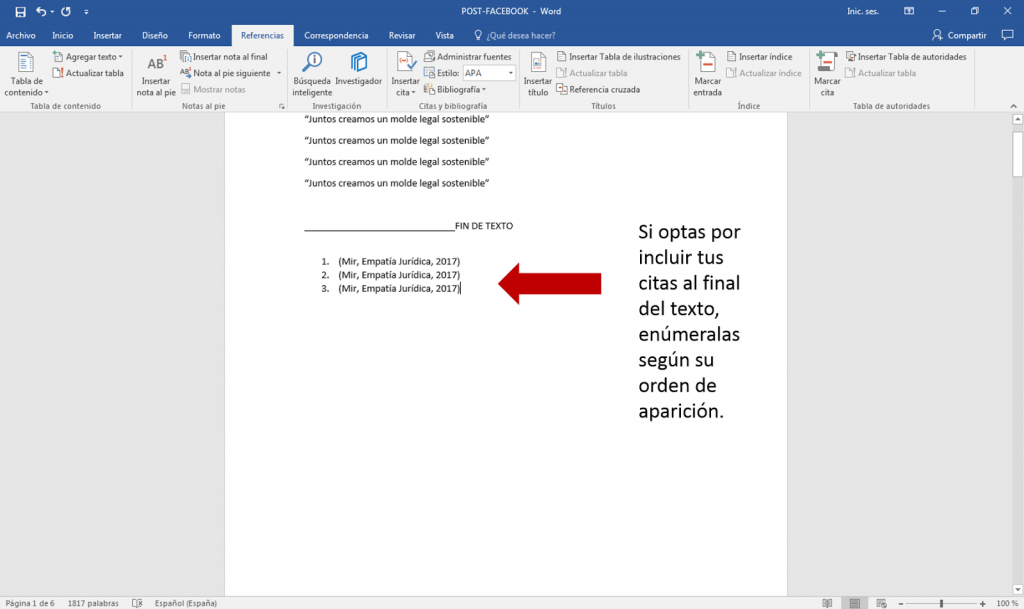This screenshot has height=609, width=1024.
Task: Switch to the Vista tab
Action: pos(444,35)
